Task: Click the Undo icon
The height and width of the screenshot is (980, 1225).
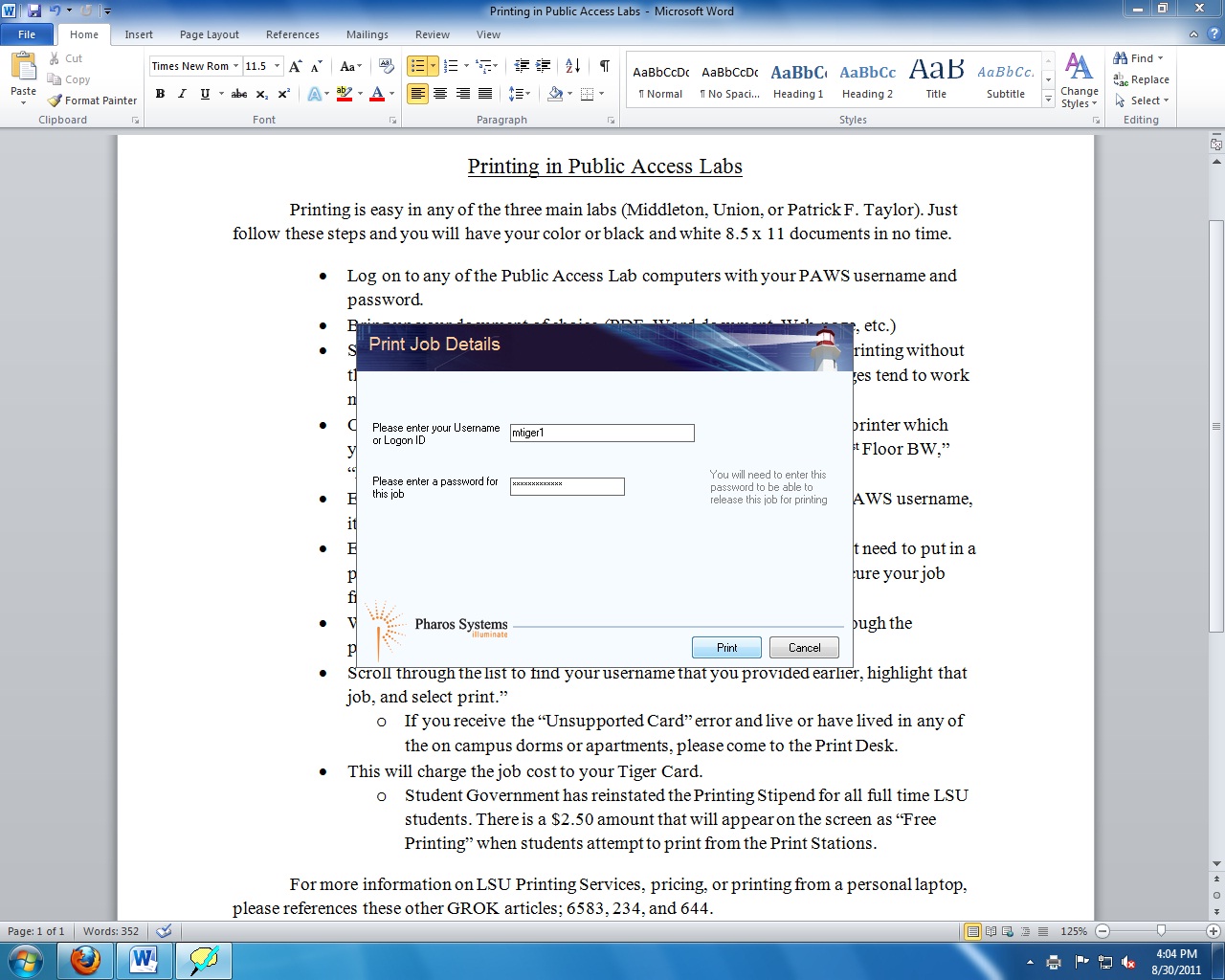Action: (x=55, y=11)
